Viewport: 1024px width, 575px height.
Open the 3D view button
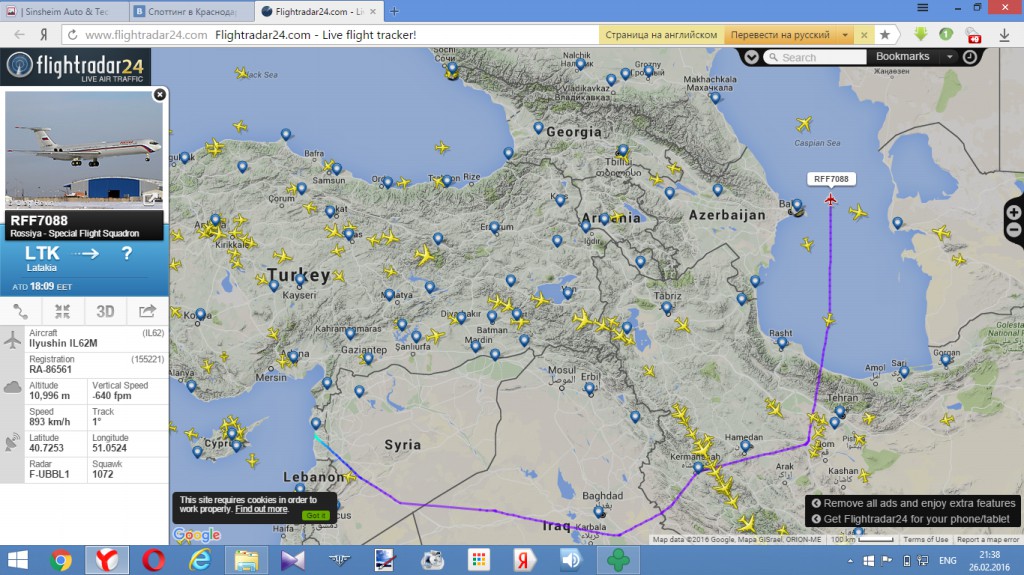(105, 312)
